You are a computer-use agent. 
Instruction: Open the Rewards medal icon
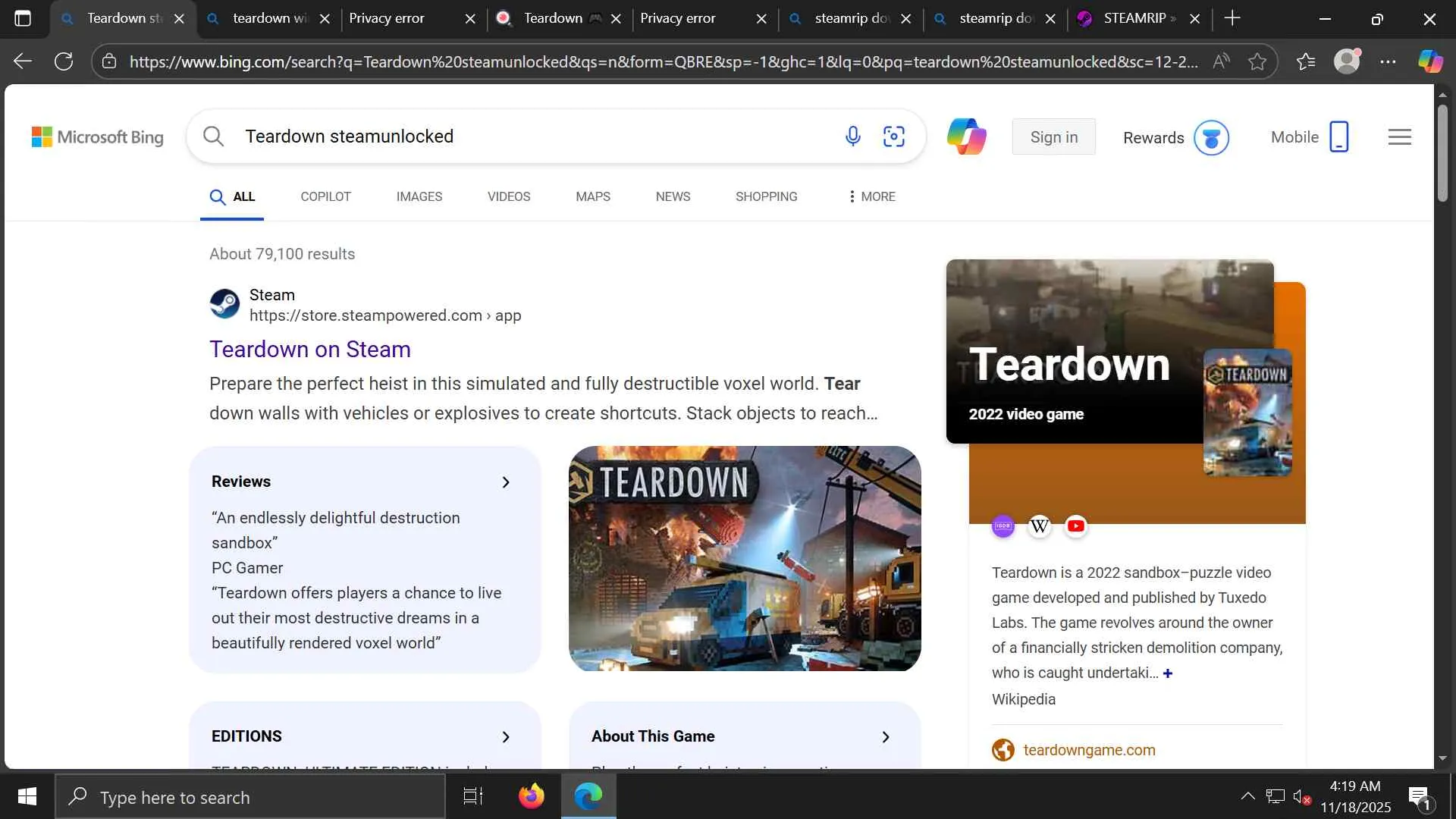coord(1211,138)
